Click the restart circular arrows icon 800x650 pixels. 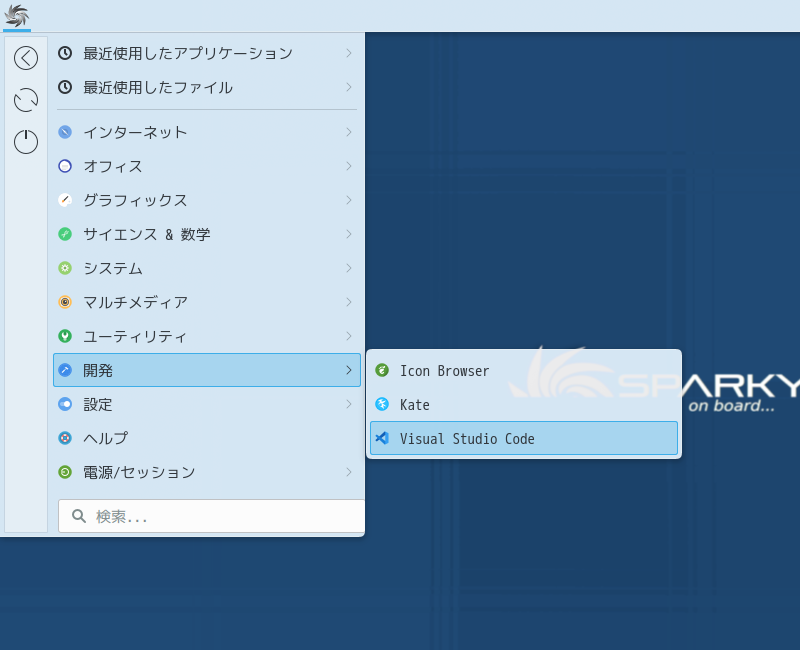tap(26, 100)
